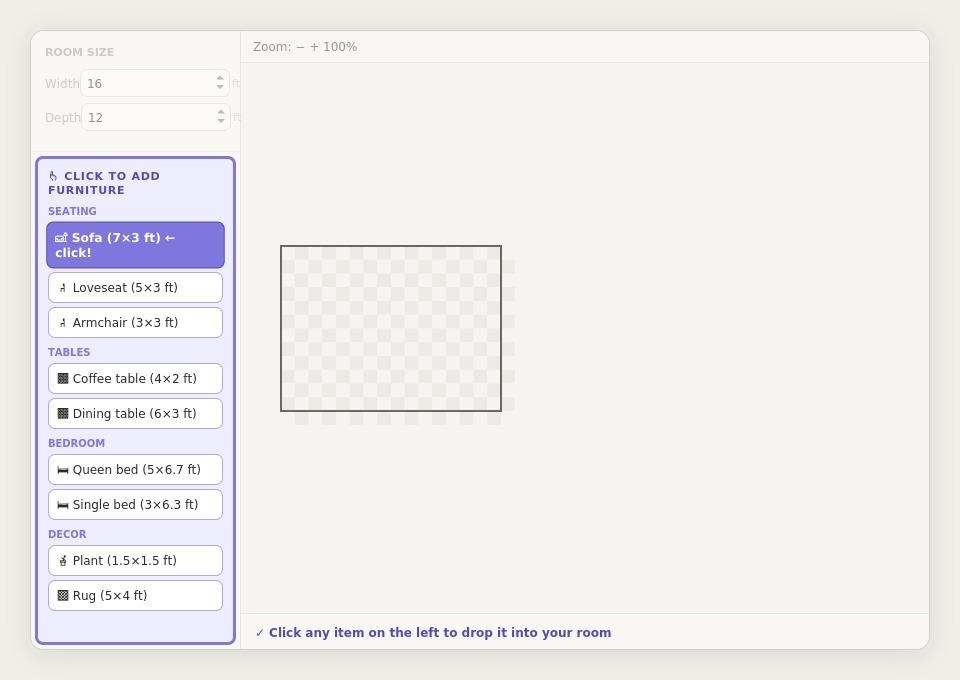Zoom in using the plus control
The width and height of the screenshot is (960, 680).
pyautogui.click(x=313, y=46)
